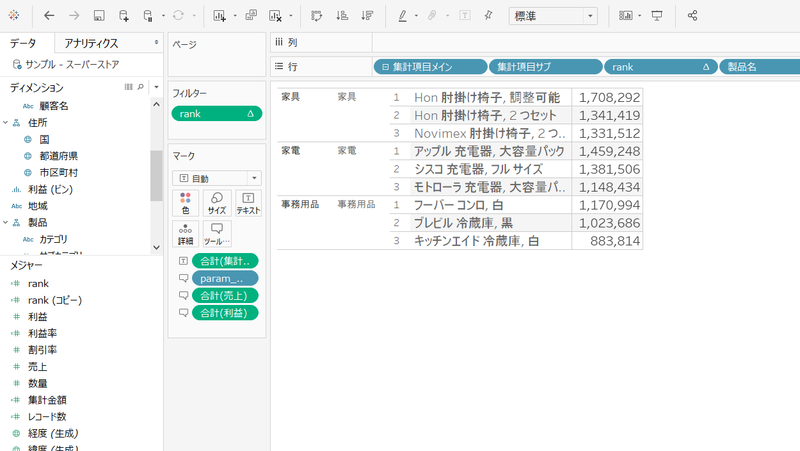Open dropdown arrow beside highlight pen
This screenshot has height=451, width=800.
[x=416, y=16]
